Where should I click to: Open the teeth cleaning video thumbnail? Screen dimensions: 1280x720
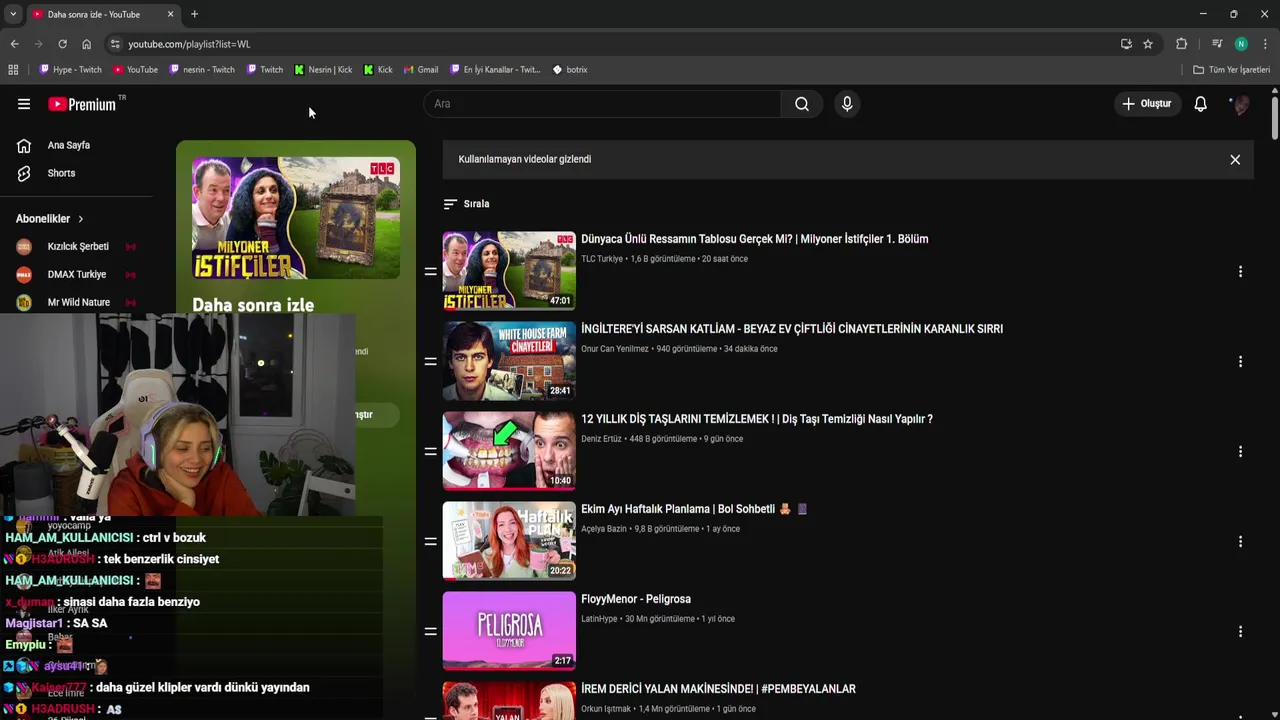click(509, 450)
